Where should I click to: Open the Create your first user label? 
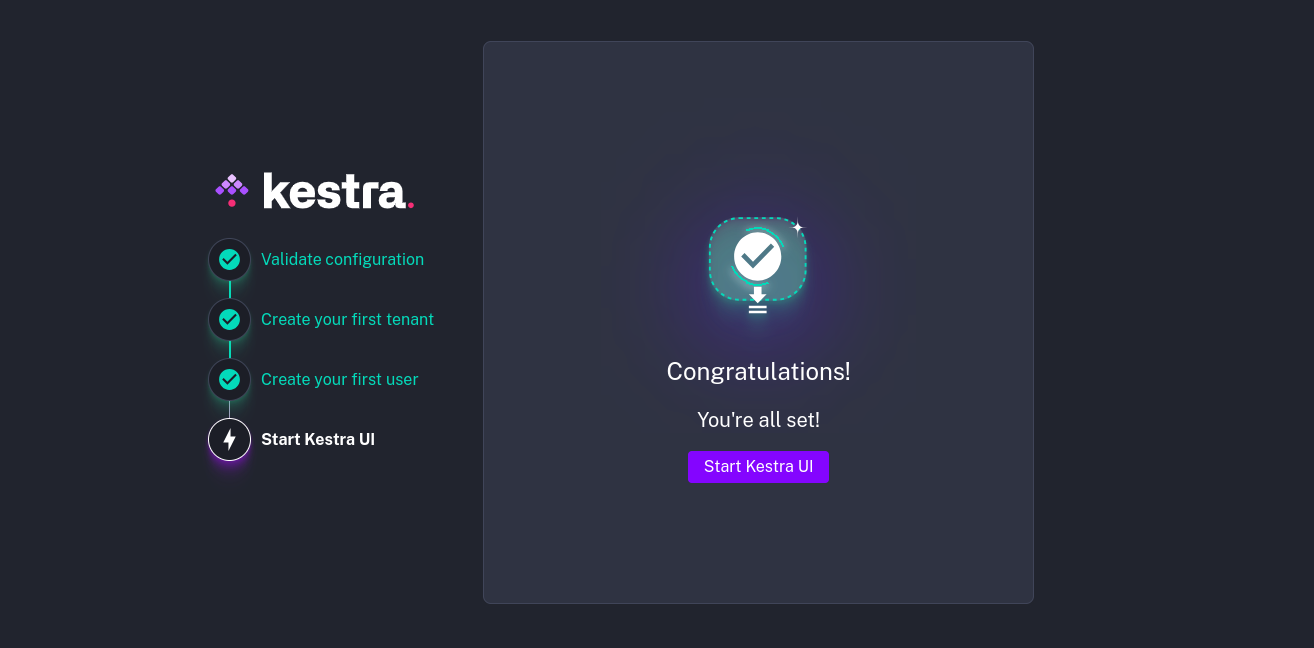(339, 380)
